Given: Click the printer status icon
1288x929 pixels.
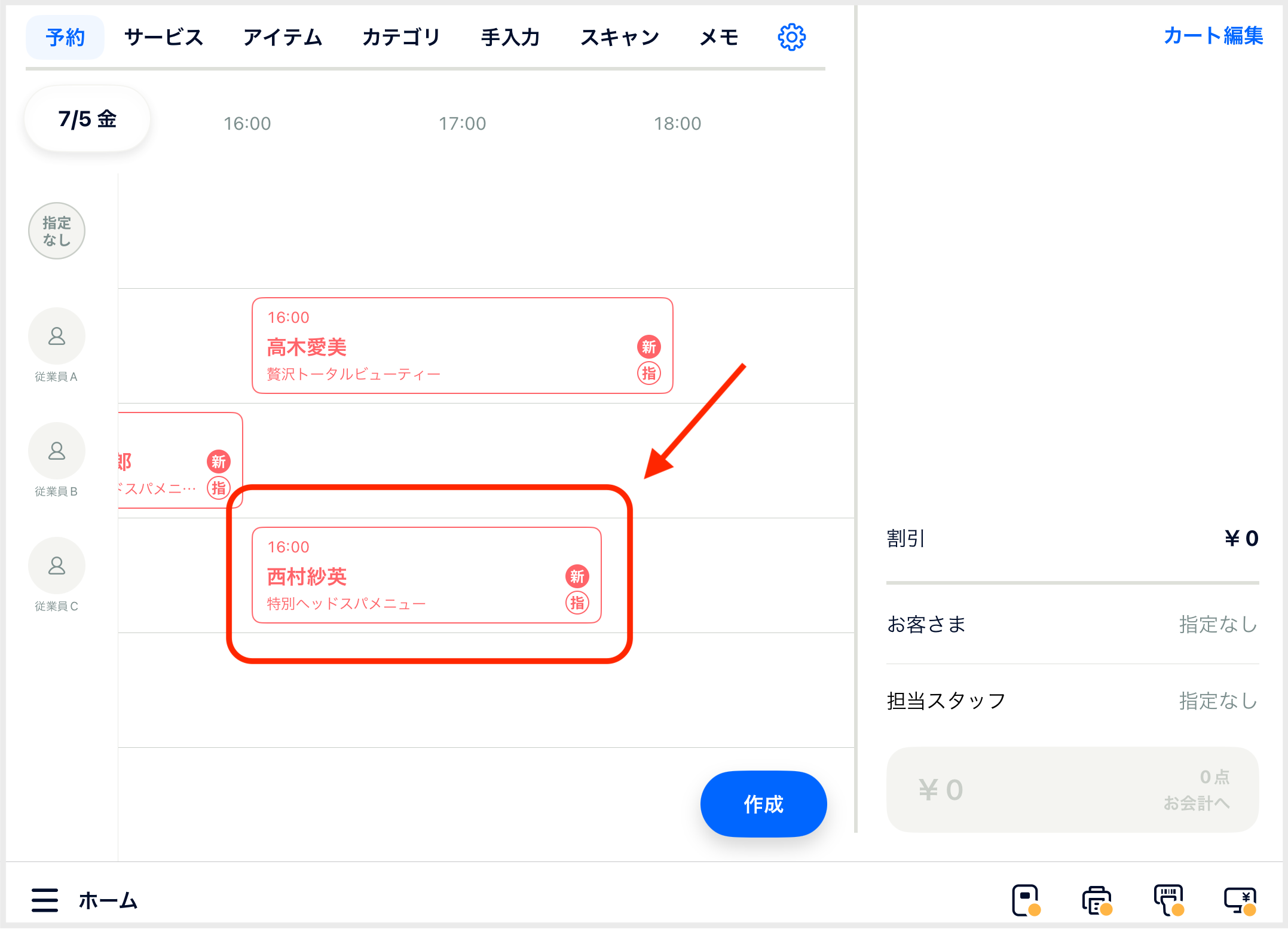Looking at the screenshot, I should pos(1097,900).
